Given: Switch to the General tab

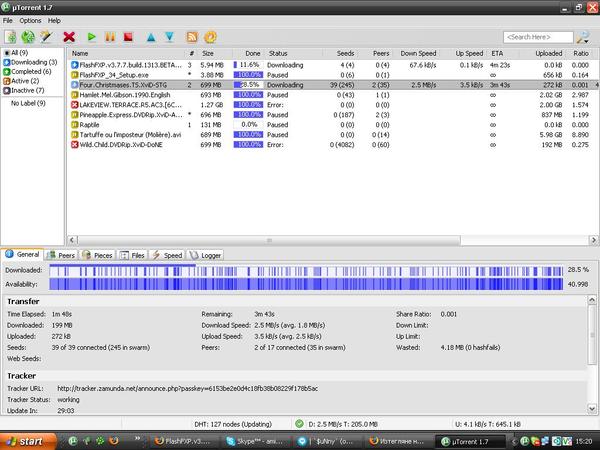Looking at the screenshot, I should [x=23, y=254].
